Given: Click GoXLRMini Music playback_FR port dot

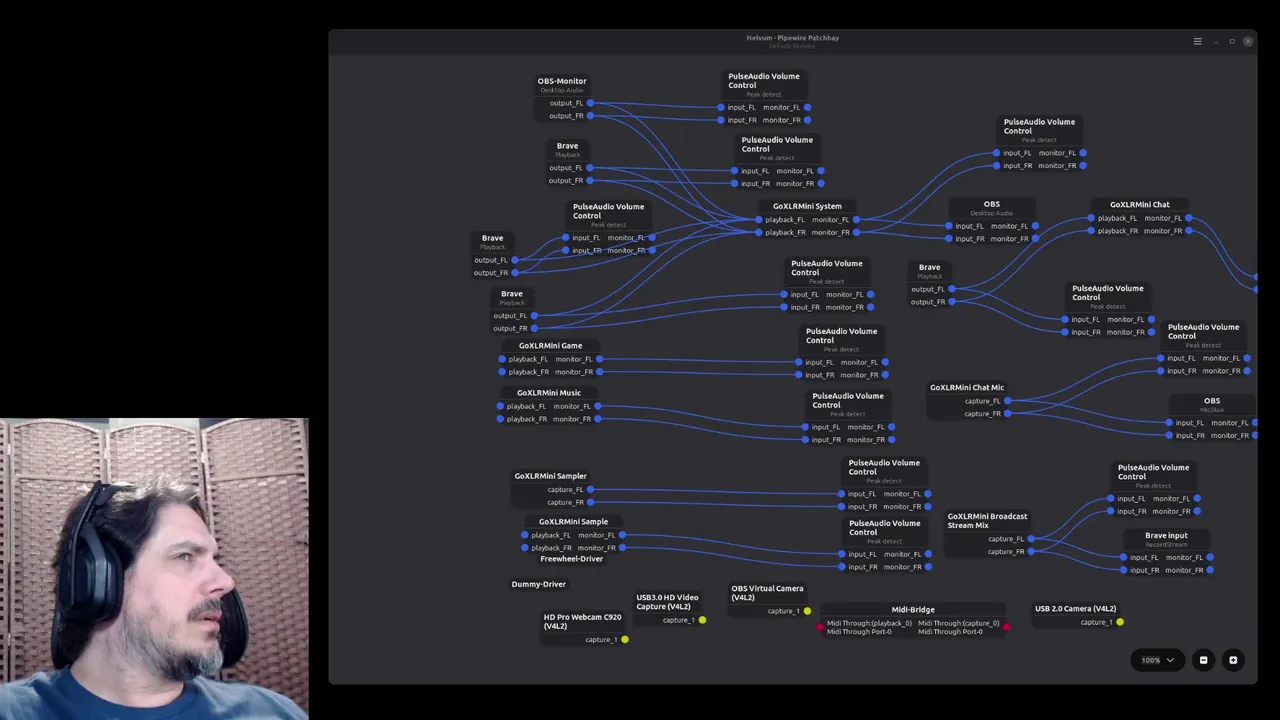Looking at the screenshot, I should click(500, 419).
